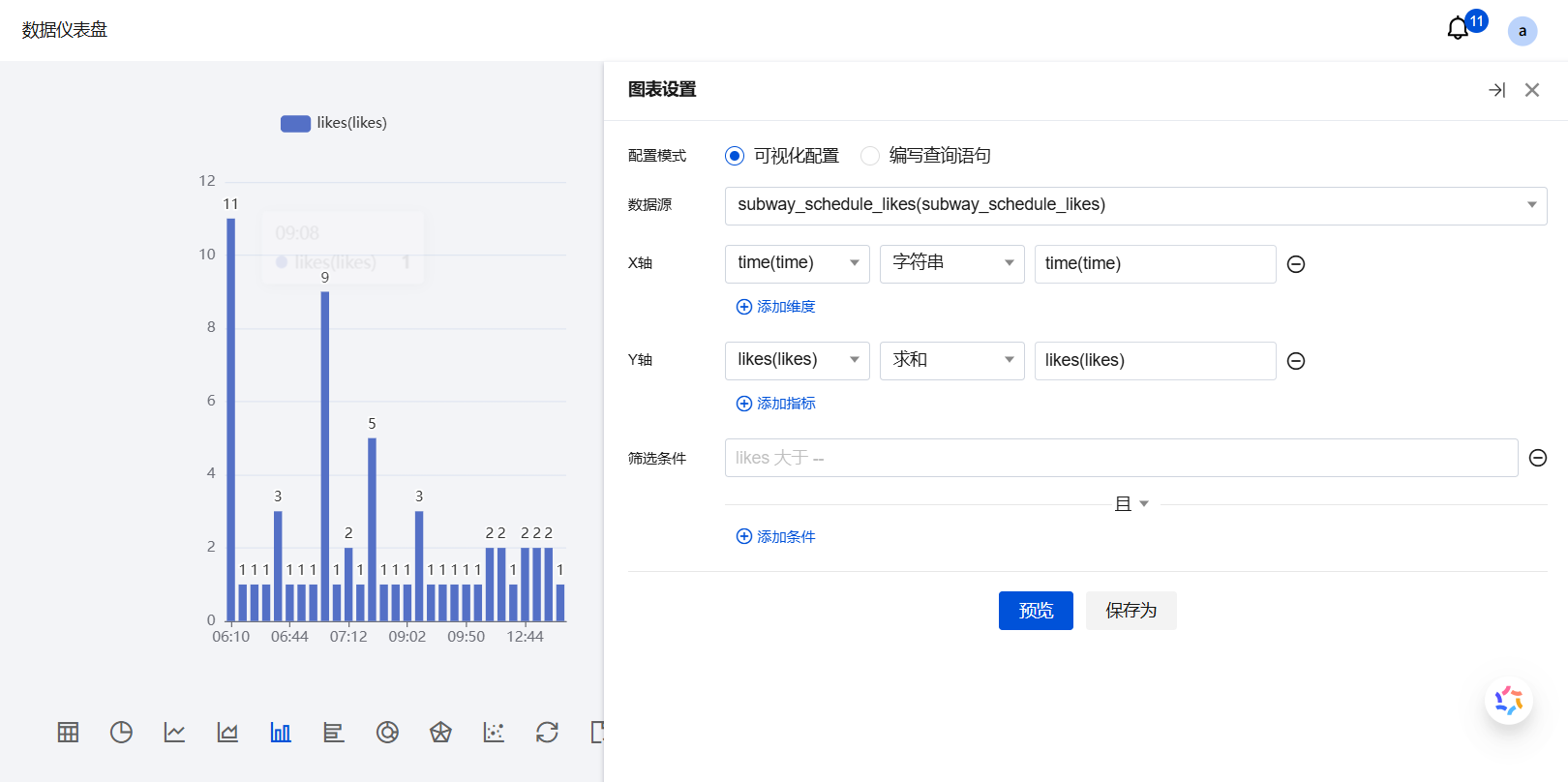Viewport: 1568px width, 782px height.
Task: Click the 预览 button
Action: tap(1036, 611)
